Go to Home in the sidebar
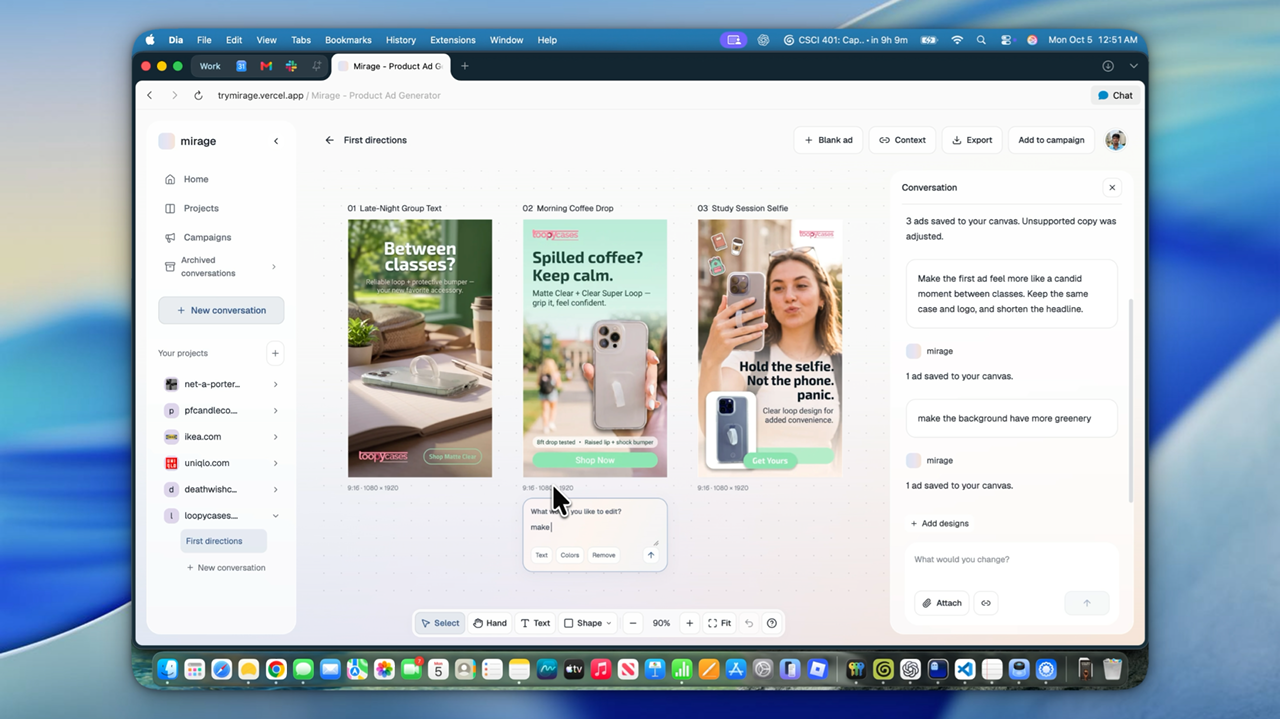Screen dimensions: 1280x719 pyautogui.click(x=196, y=179)
